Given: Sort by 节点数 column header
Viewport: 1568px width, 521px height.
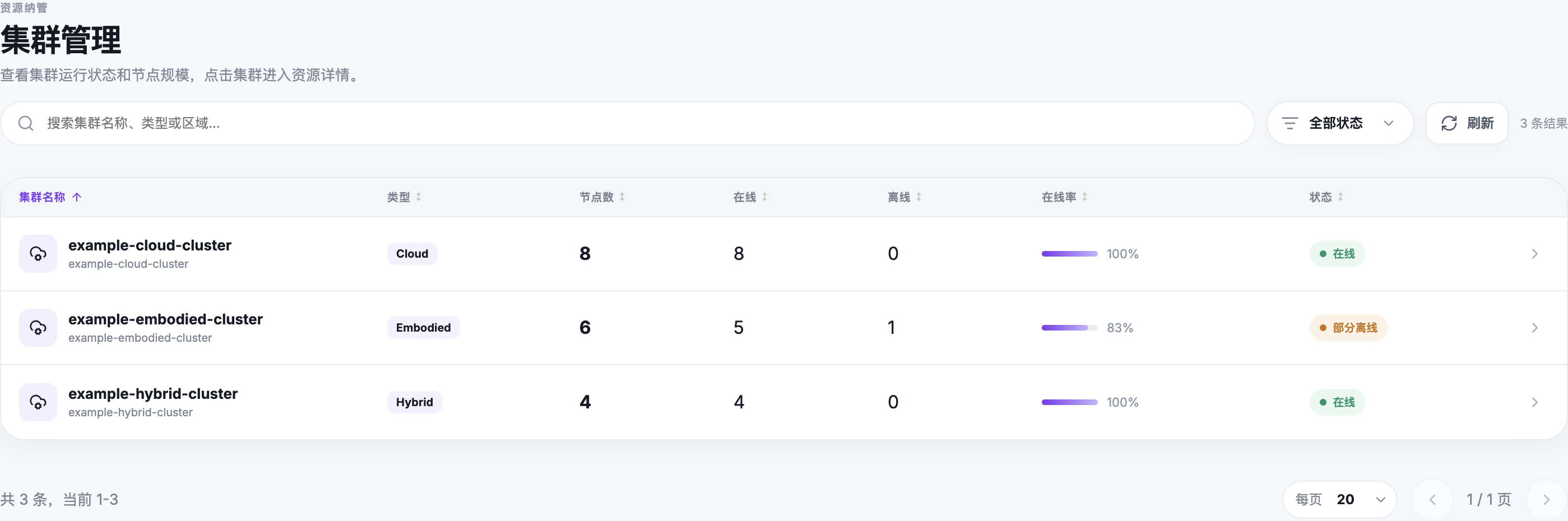Looking at the screenshot, I should click(x=602, y=197).
